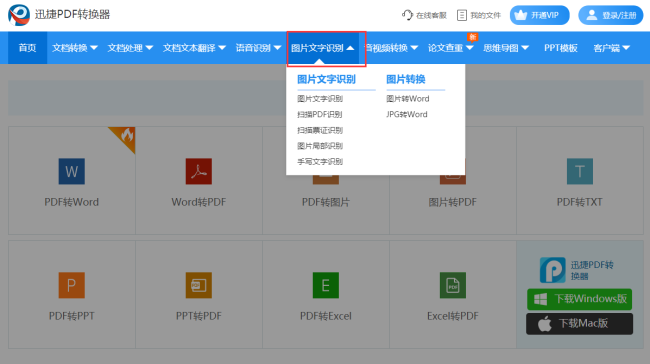Screen dimensions: 650x364
Task: Expand the 音视频转换 dropdown
Action: [x=391, y=48]
